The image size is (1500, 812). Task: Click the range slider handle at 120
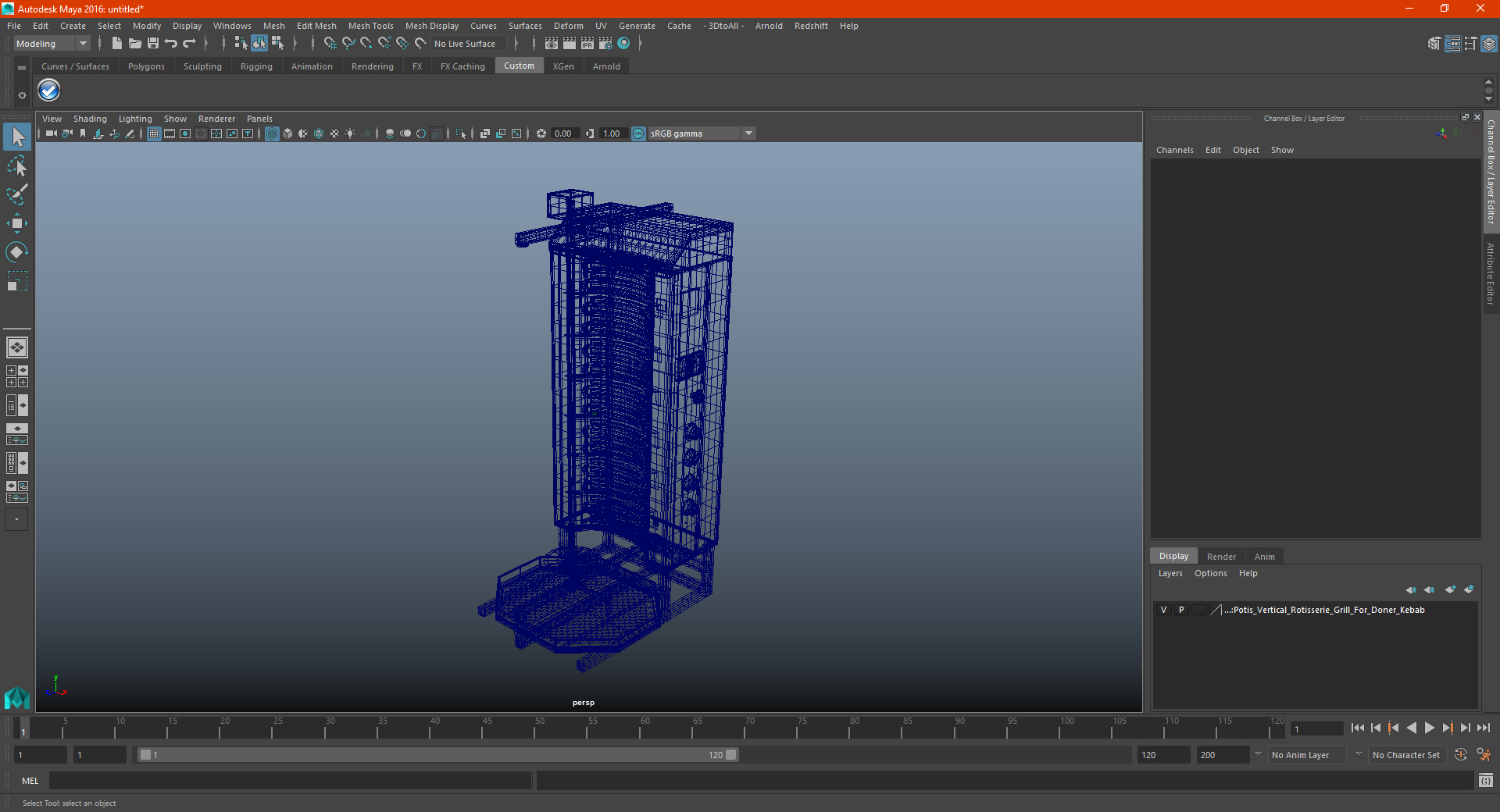click(x=731, y=755)
